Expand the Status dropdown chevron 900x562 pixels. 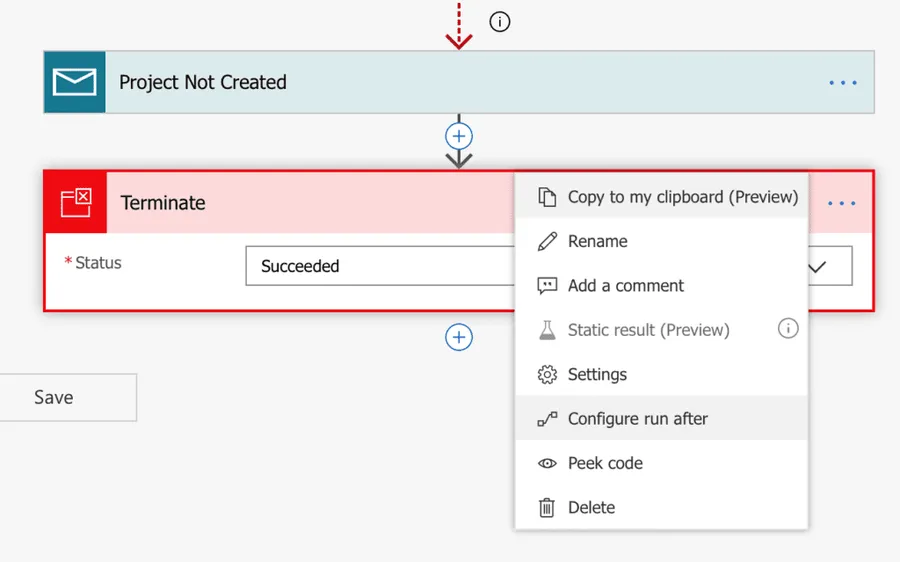pyautogui.click(x=818, y=267)
